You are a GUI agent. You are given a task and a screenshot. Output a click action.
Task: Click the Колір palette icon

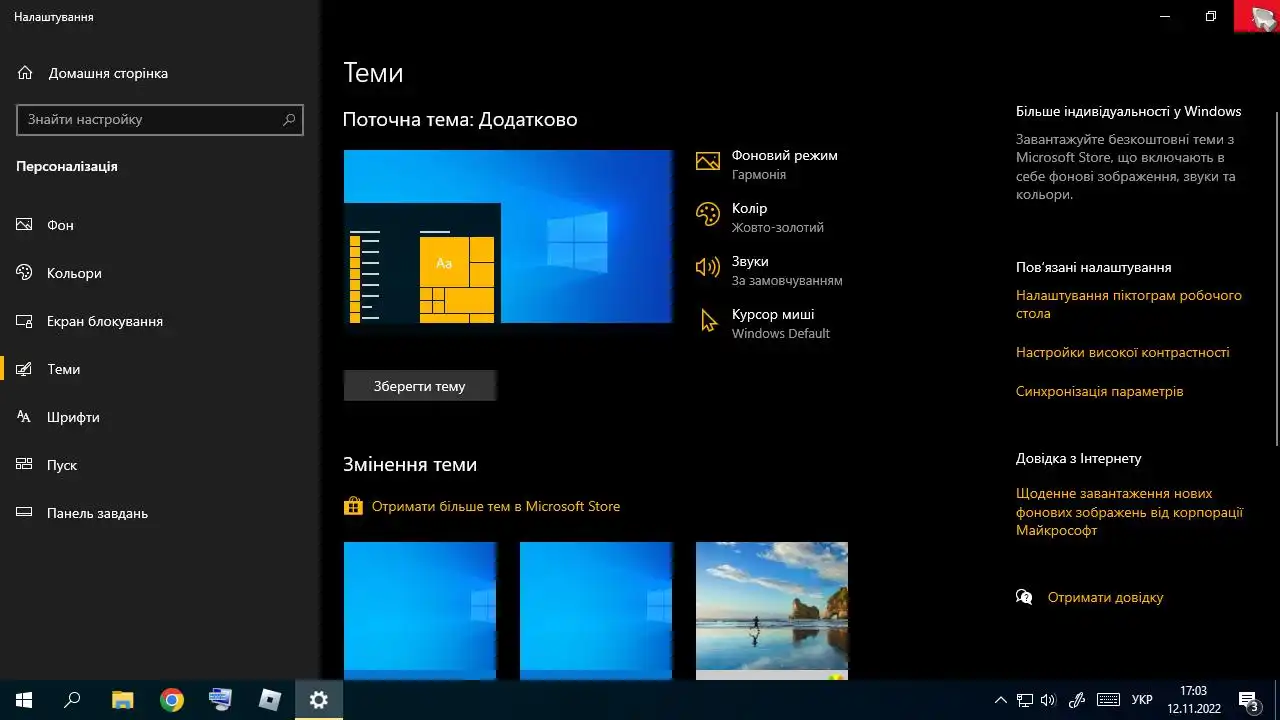[708, 214]
